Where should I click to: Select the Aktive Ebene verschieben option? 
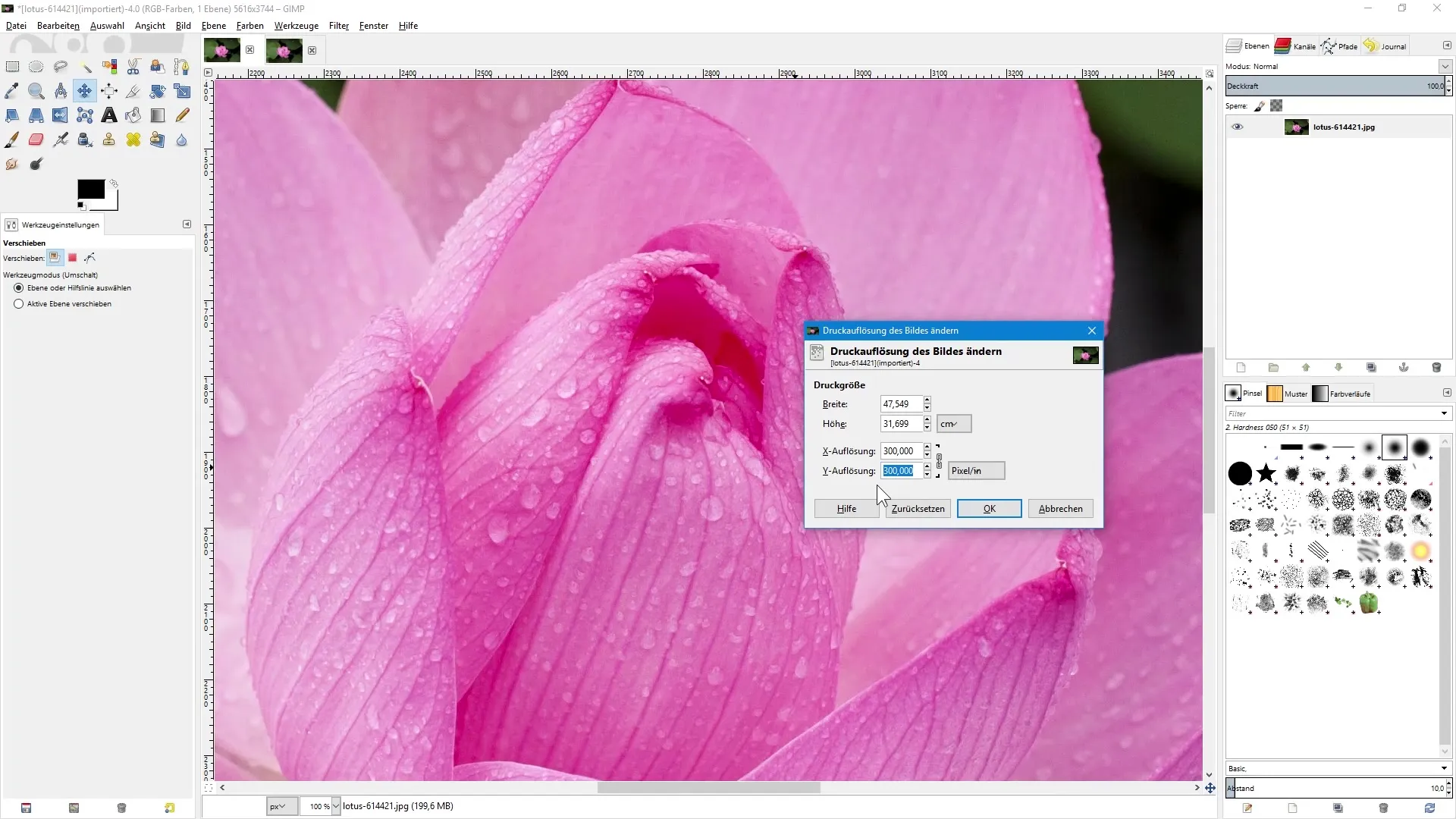tap(19, 303)
